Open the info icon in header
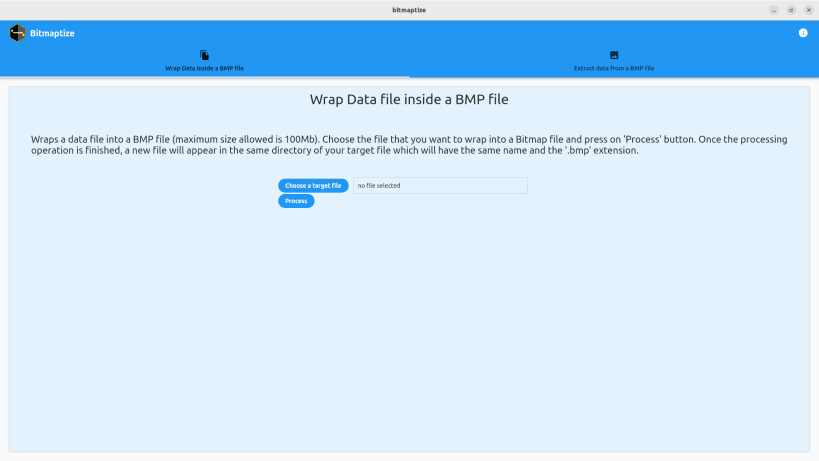Screen dimensions: 819x461 click(803, 33)
